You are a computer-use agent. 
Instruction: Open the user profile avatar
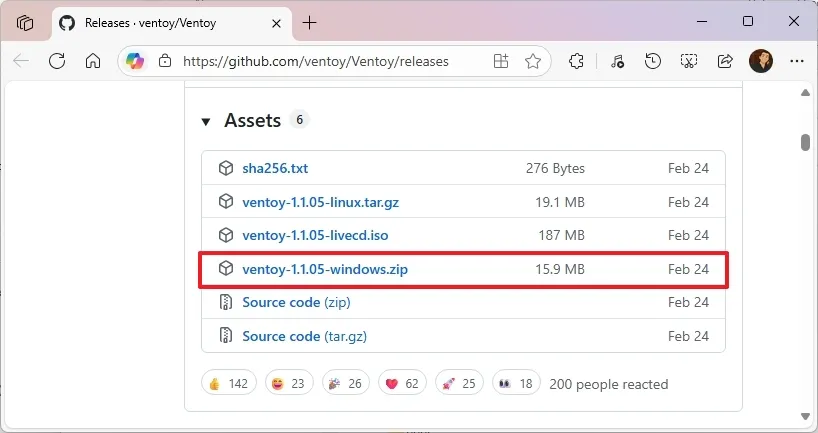pyautogui.click(x=761, y=61)
